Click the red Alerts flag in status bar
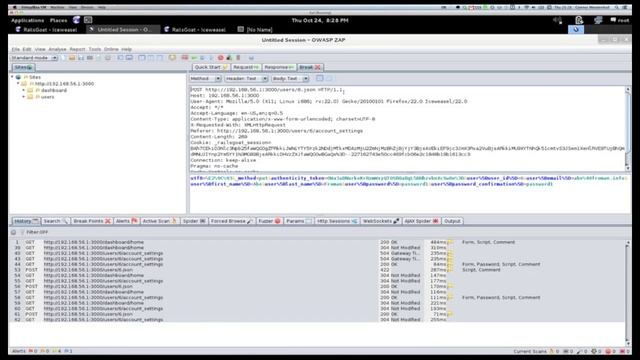Image resolution: width=640 pixels, height=360 pixels. [x=30, y=351]
